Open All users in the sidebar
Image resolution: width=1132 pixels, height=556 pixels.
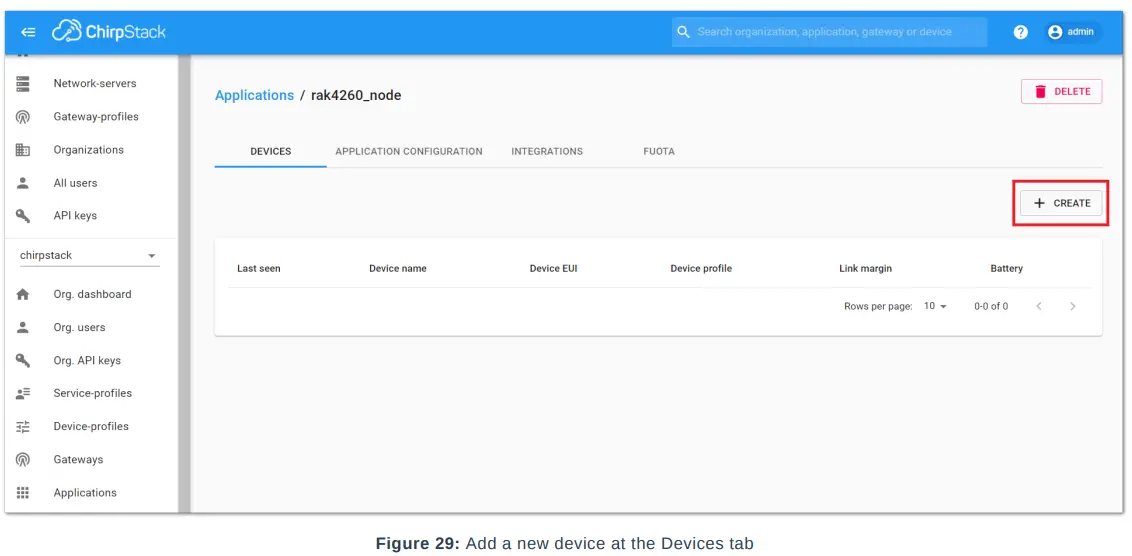click(91, 183)
